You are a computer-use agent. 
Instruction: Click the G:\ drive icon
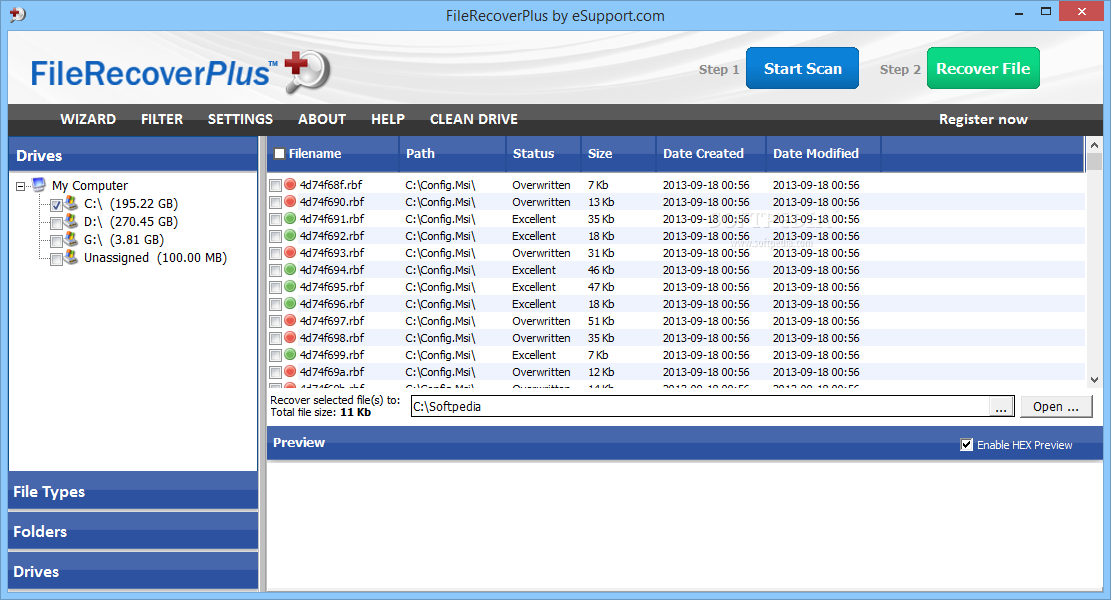point(72,239)
